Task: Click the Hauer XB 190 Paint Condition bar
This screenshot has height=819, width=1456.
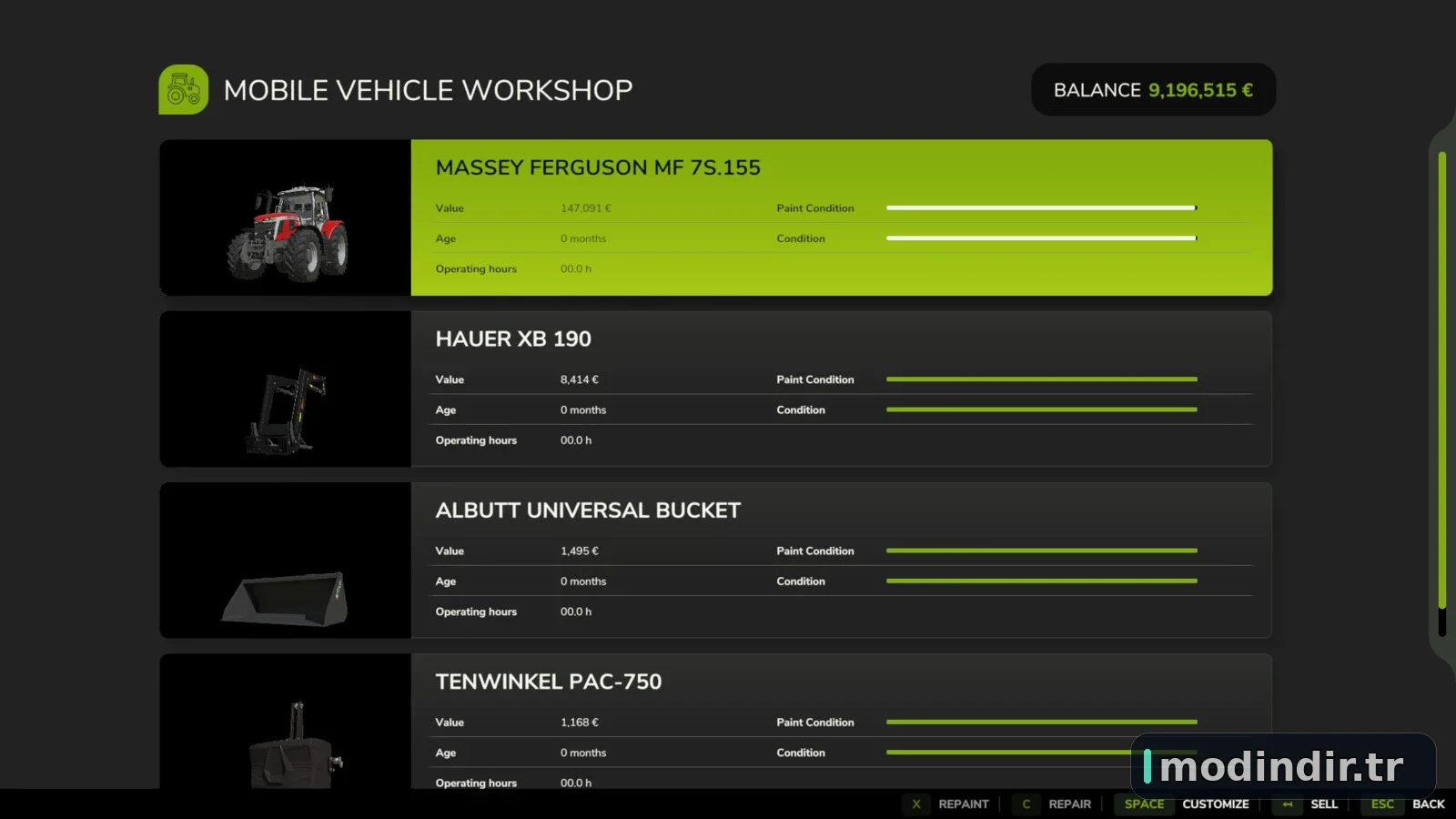Action: (1042, 379)
